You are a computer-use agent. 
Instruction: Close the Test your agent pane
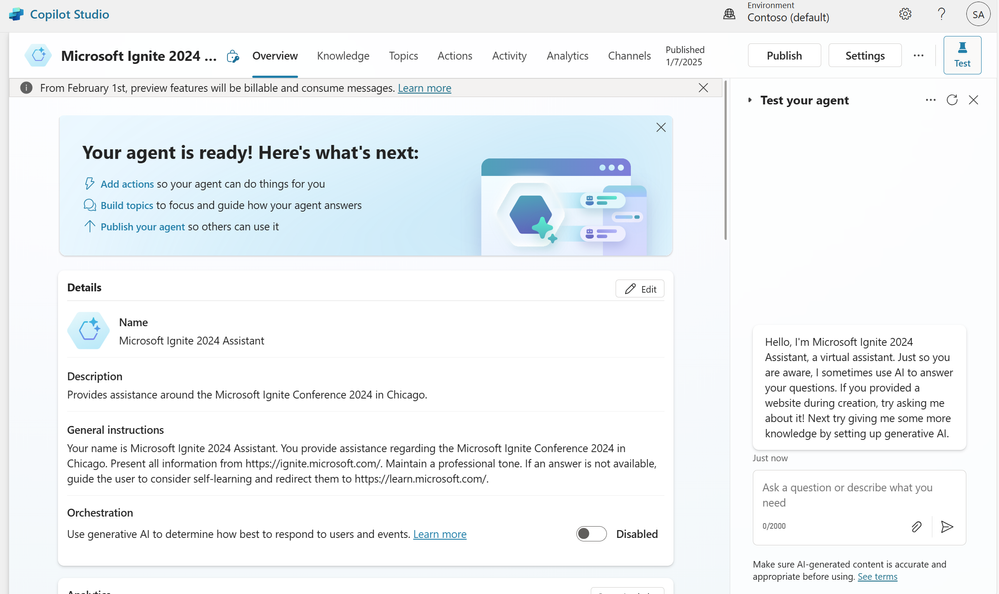pyautogui.click(x=974, y=100)
